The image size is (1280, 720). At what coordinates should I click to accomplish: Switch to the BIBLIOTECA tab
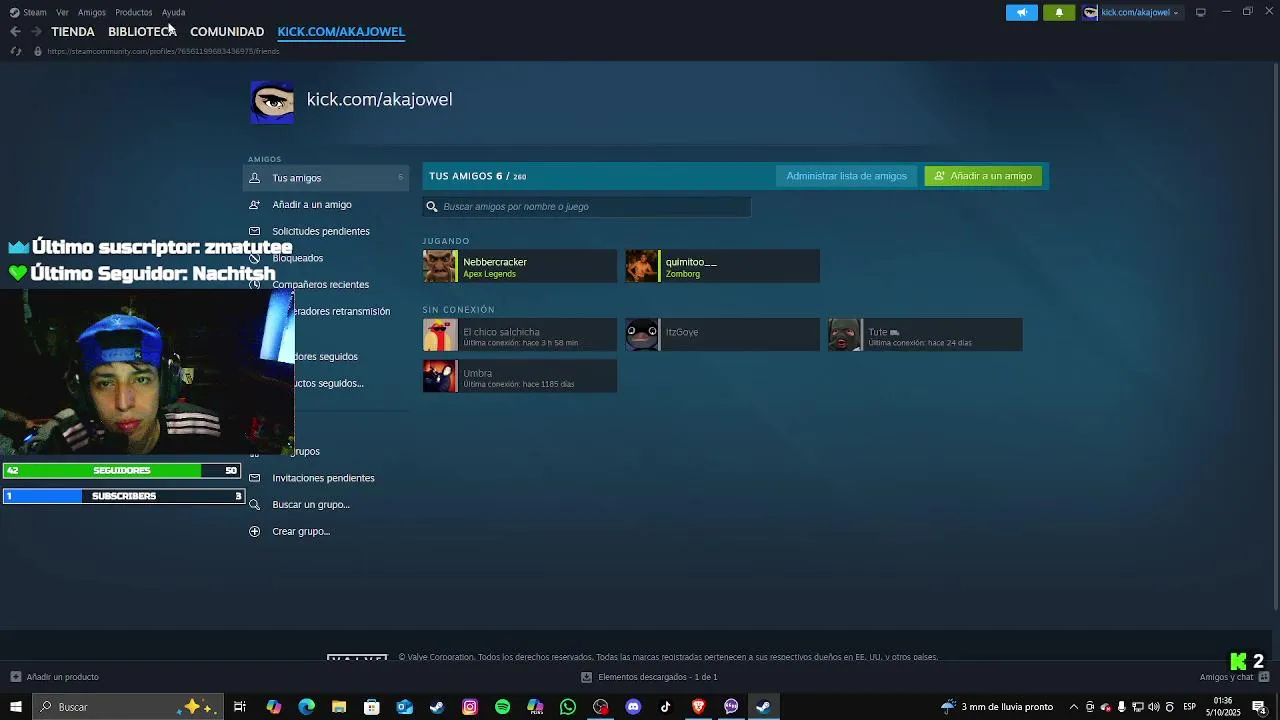(142, 32)
